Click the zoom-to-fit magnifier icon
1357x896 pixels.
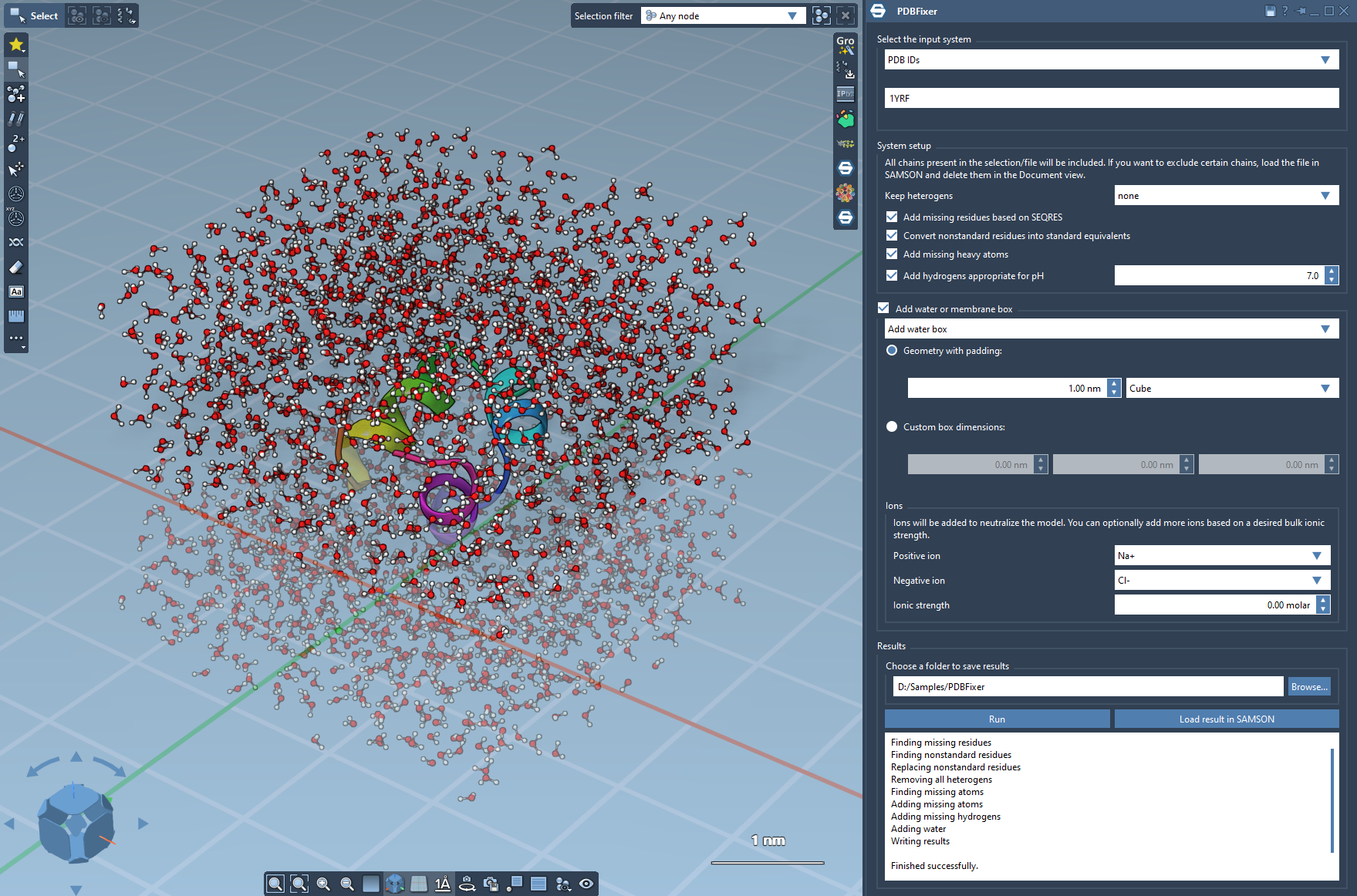click(275, 884)
